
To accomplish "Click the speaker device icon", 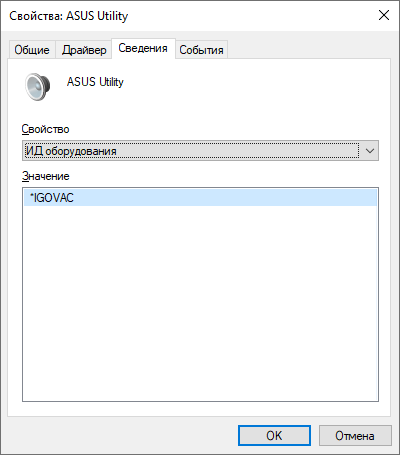I will pyautogui.click(x=38, y=87).
